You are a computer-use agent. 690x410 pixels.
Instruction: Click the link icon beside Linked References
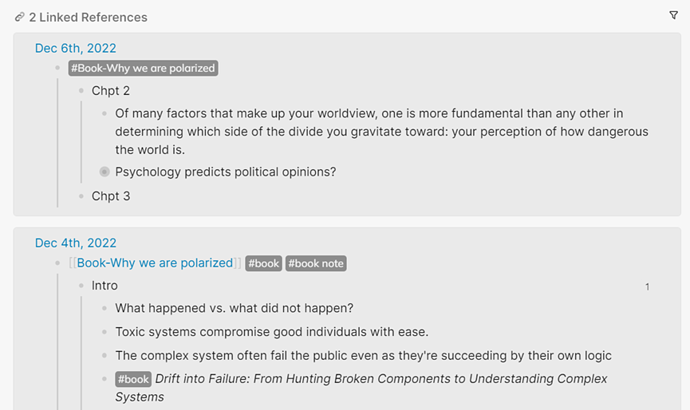(19, 17)
